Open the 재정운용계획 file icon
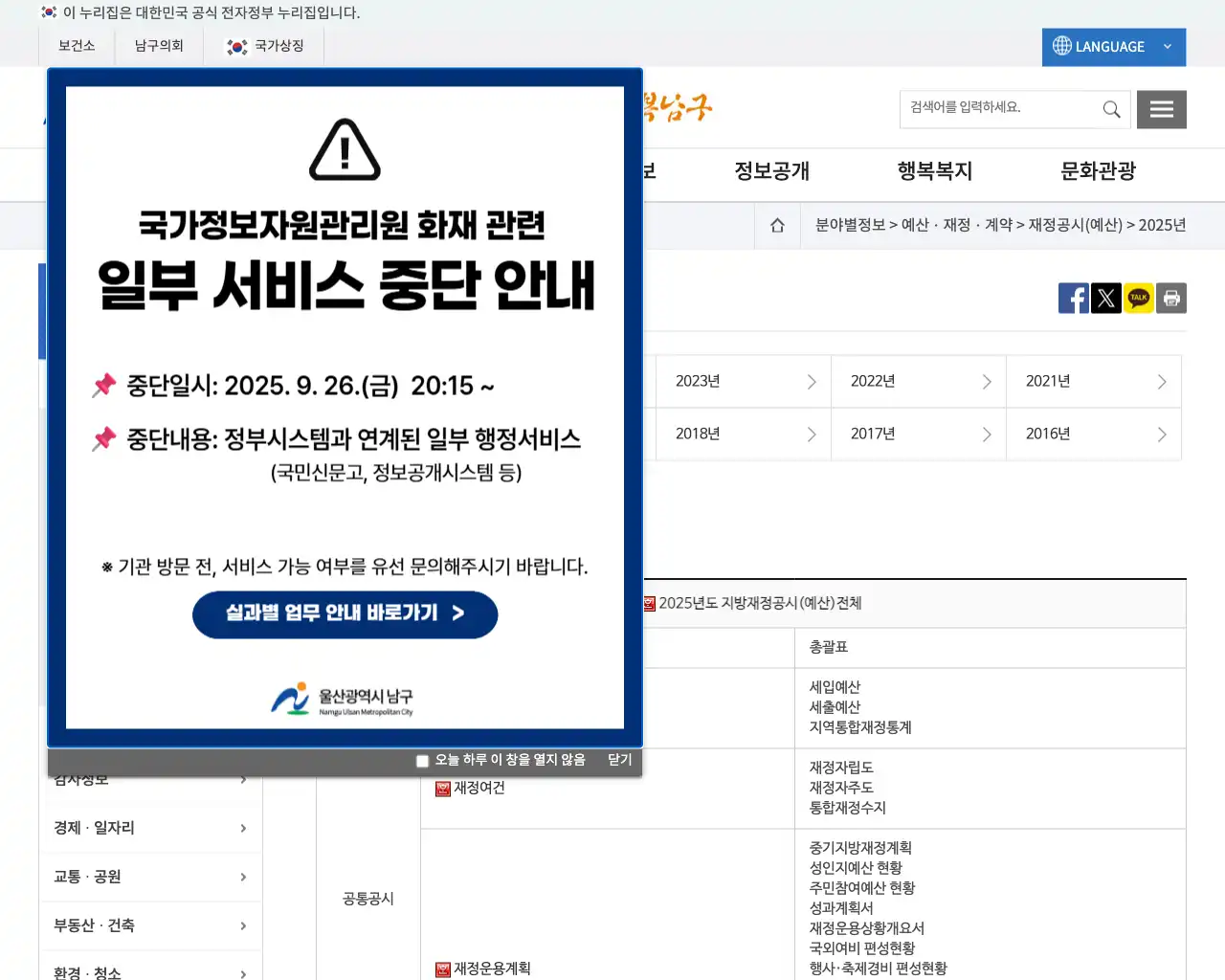This screenshot has height=980, width=1225. [x=443, y=969]
